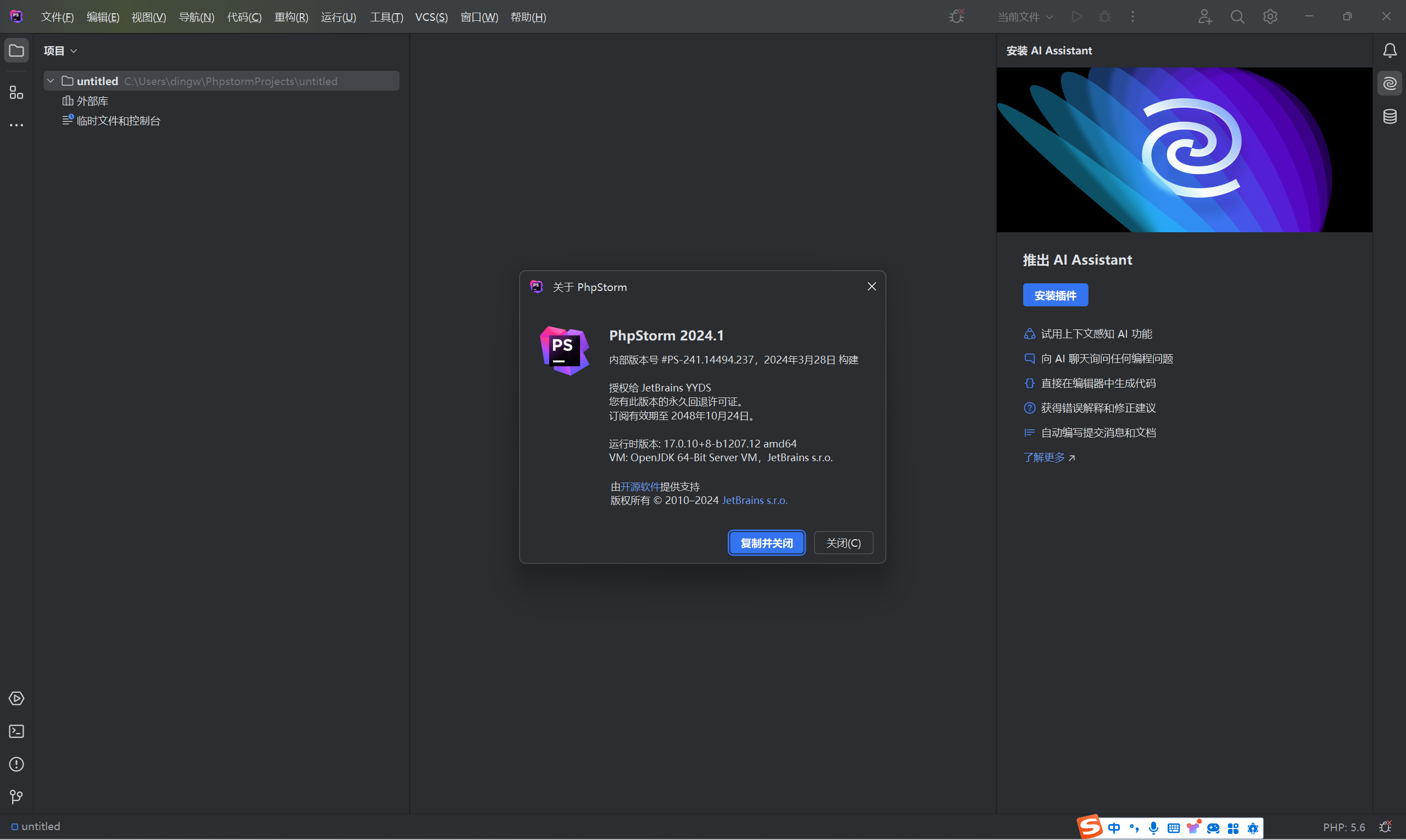
Task: Click the Search Everywhere magnifier icon
Action: pos(1237,17)
